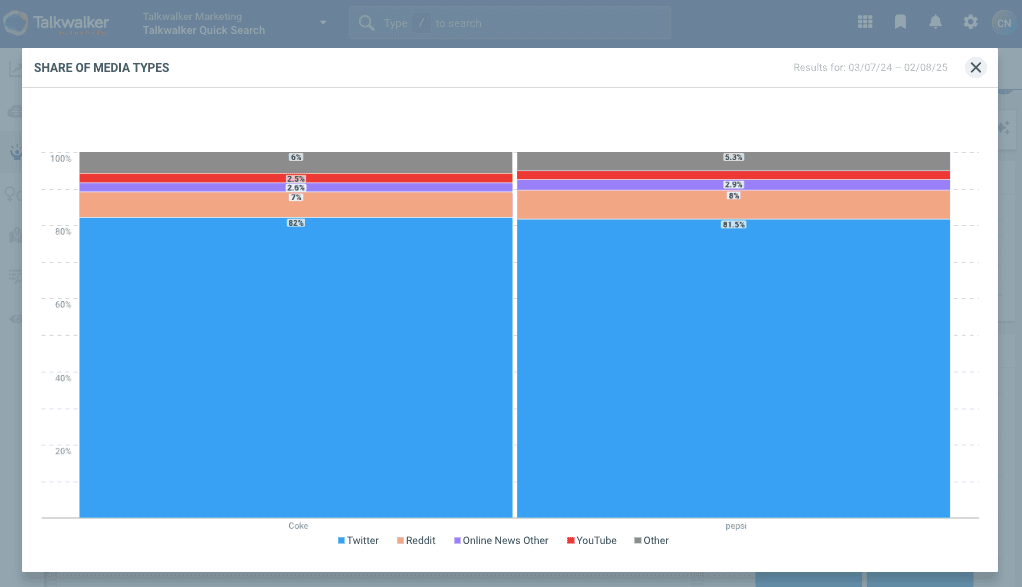This screenshot has width=1022, height=587.
Task: Click the Talkwalker logo
Action: click(57, 23)
